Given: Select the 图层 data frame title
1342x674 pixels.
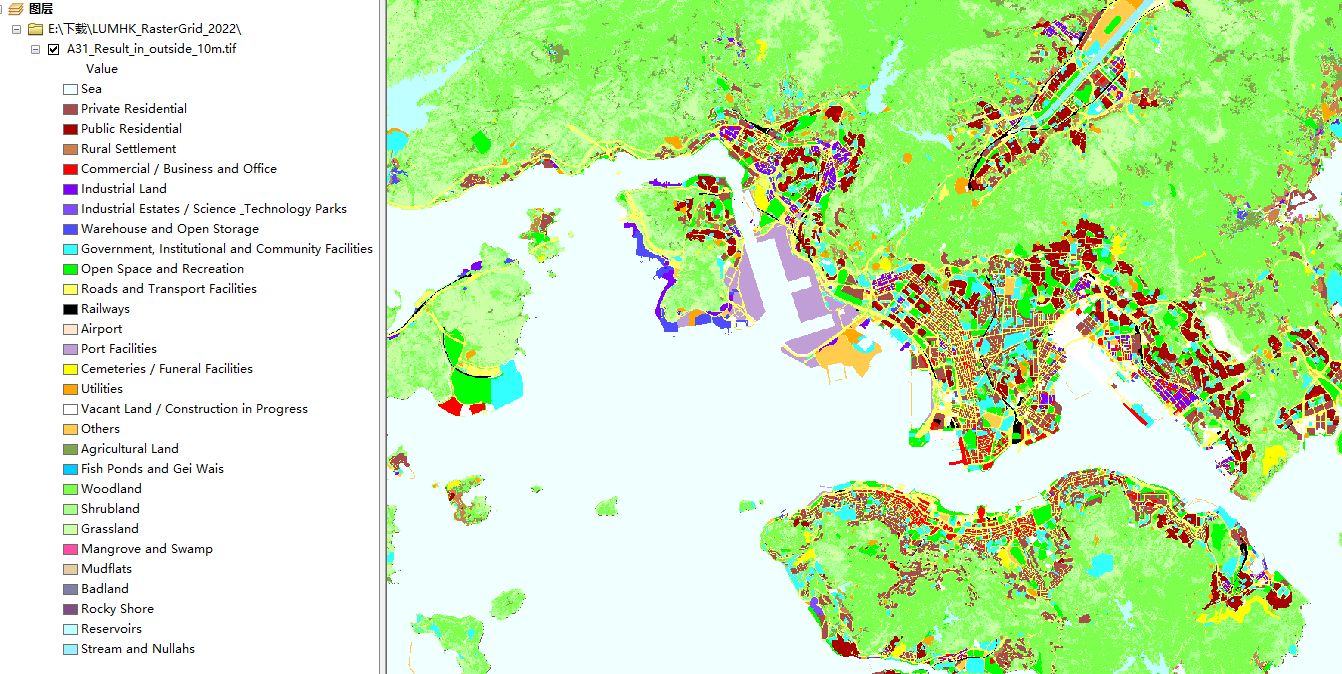Looking at the screenshot, I should (41, 9).
